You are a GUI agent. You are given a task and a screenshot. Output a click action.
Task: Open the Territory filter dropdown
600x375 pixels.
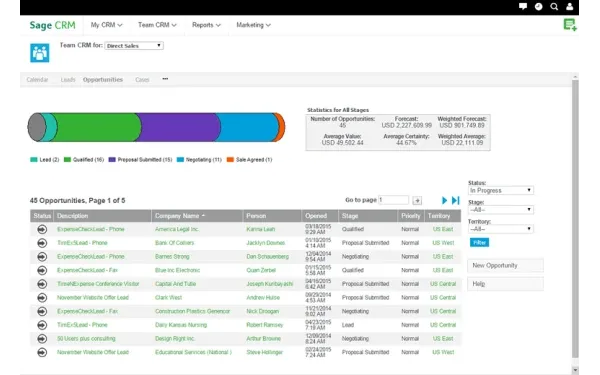click(x=501, y=229)
